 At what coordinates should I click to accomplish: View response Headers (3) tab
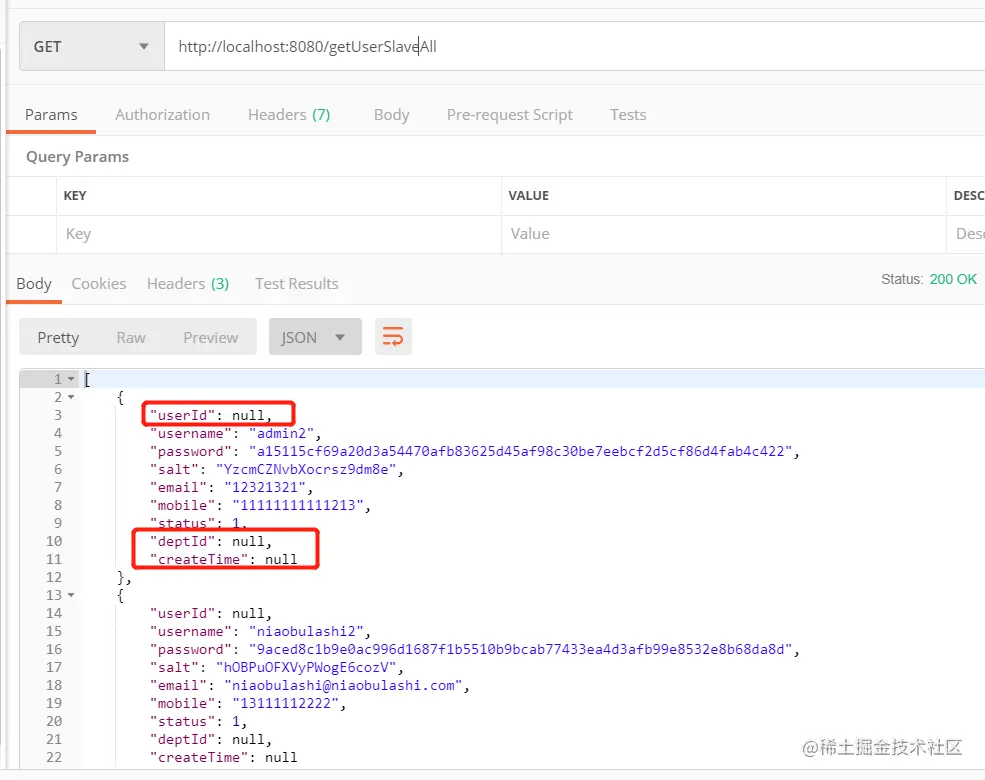click(x=188, y=284)
